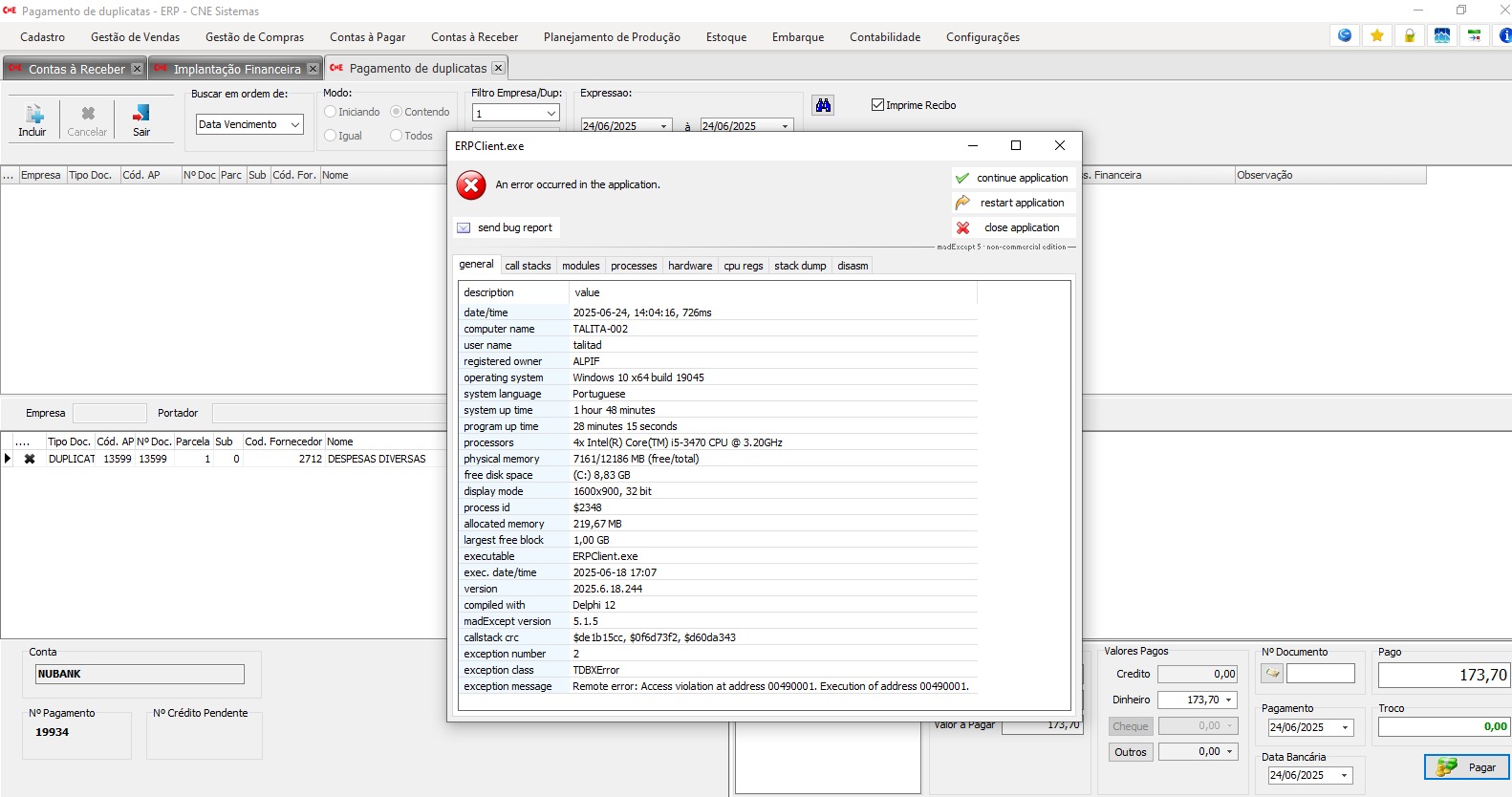This screenshot has width=1512, height=797.
Task: Uncheck the Imprime Recibo checkbox
Action: tap(877, 105)
